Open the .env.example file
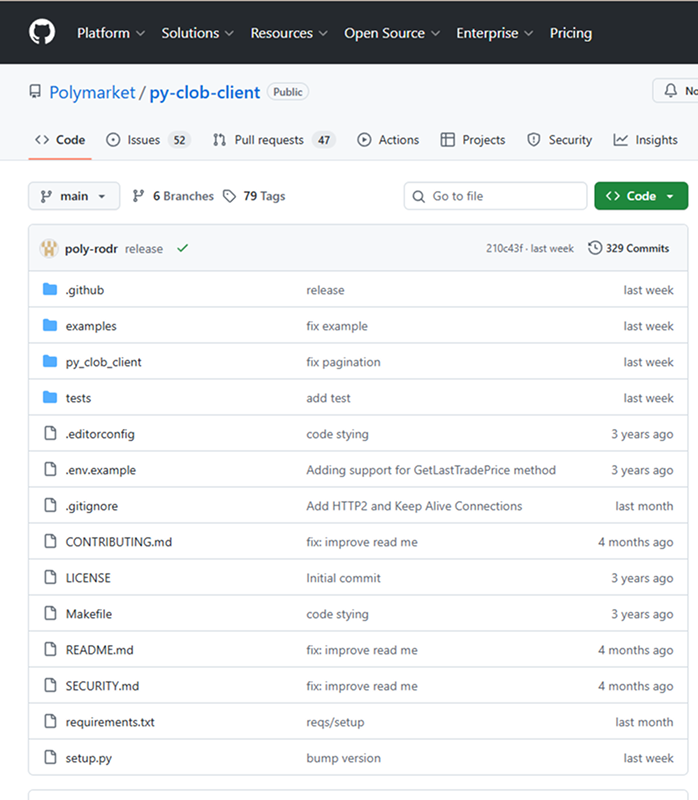 [x=101, y=470]
